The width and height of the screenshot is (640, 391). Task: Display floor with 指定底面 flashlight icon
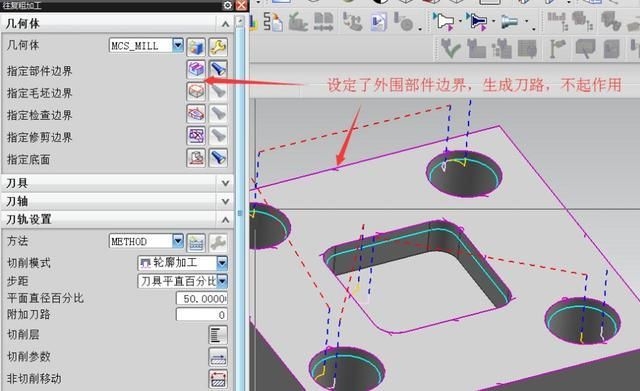(x=218, y=158)
